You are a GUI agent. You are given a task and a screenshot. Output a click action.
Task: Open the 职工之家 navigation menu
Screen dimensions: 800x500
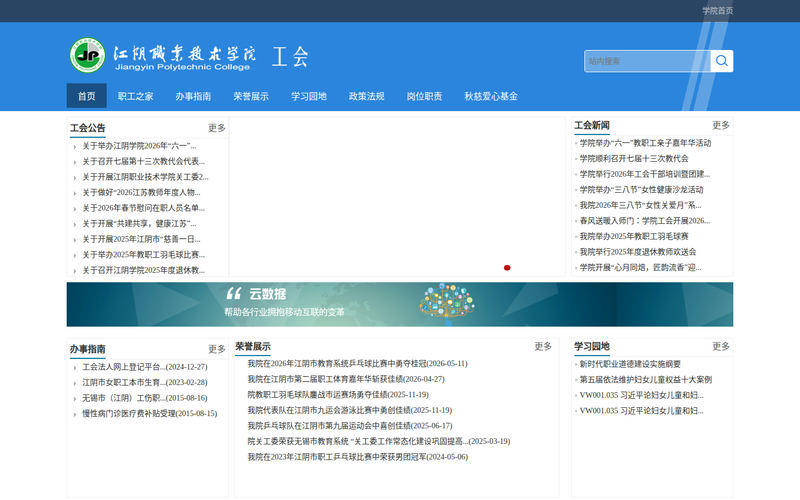[135, 96]
